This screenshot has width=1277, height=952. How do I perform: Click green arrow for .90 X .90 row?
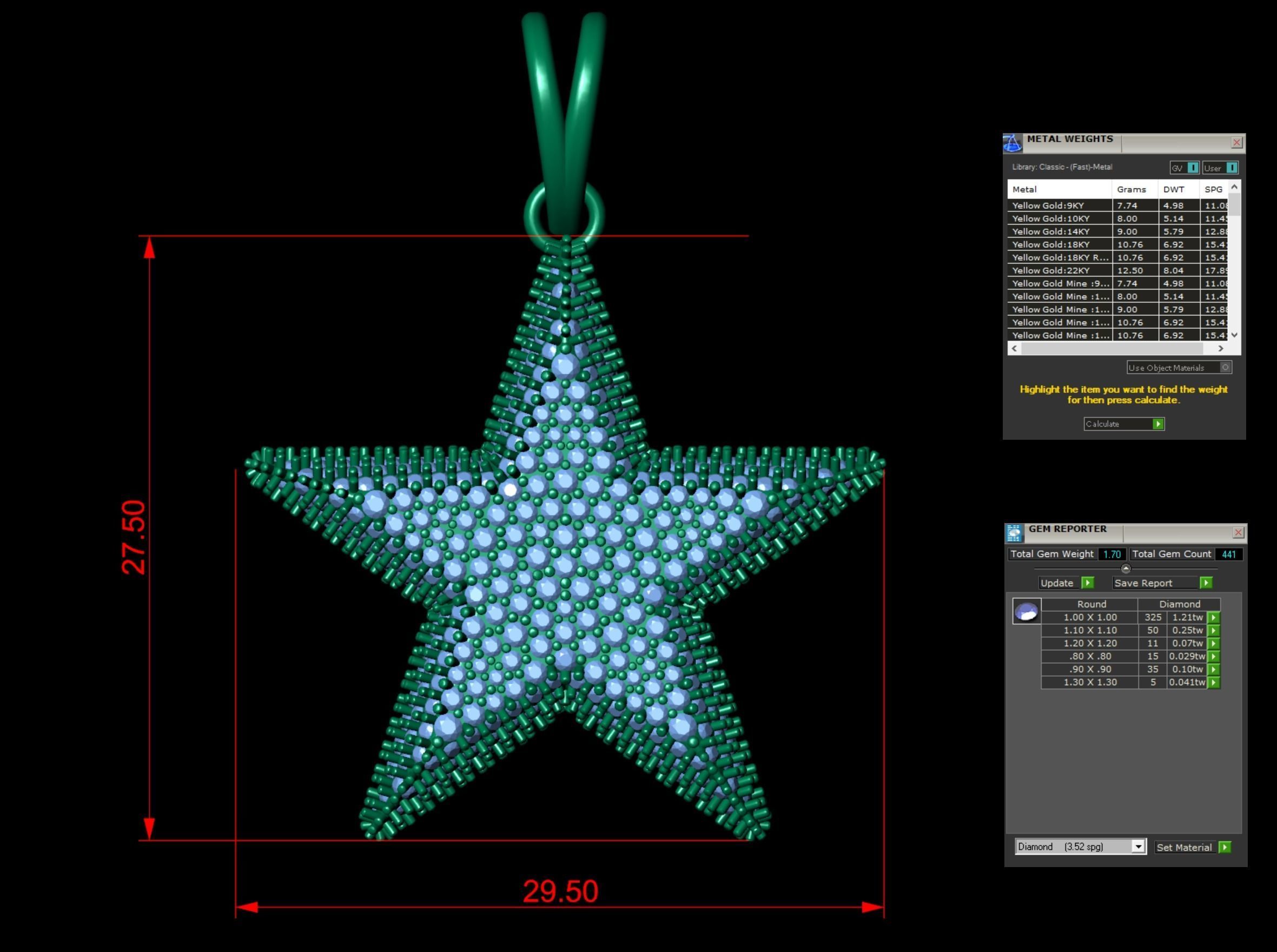1214,670
